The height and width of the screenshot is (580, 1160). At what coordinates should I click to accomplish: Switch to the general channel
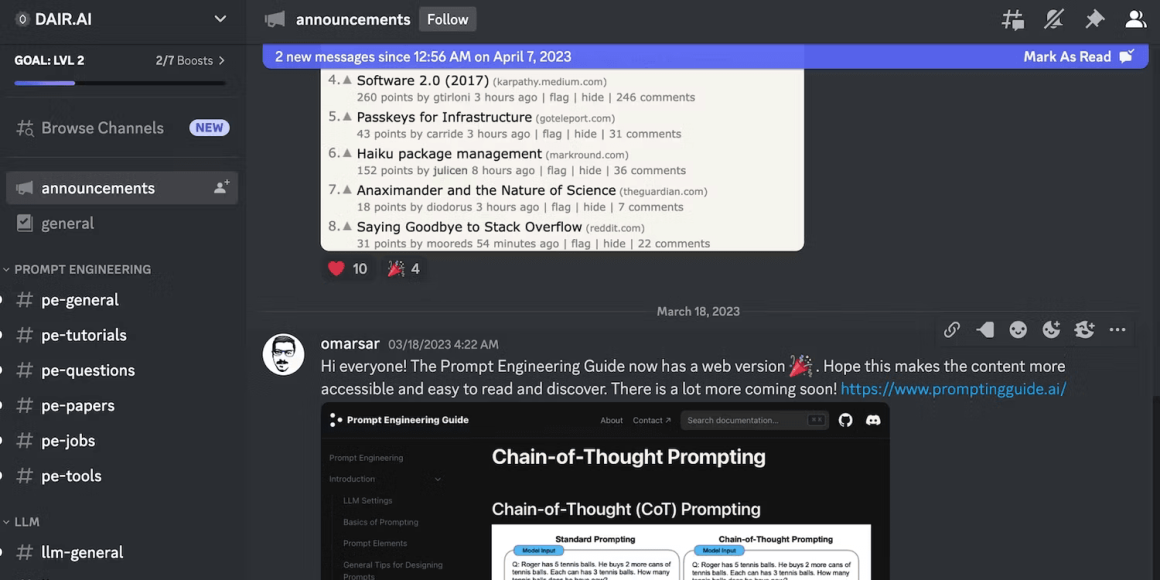[x=67, y=223]
